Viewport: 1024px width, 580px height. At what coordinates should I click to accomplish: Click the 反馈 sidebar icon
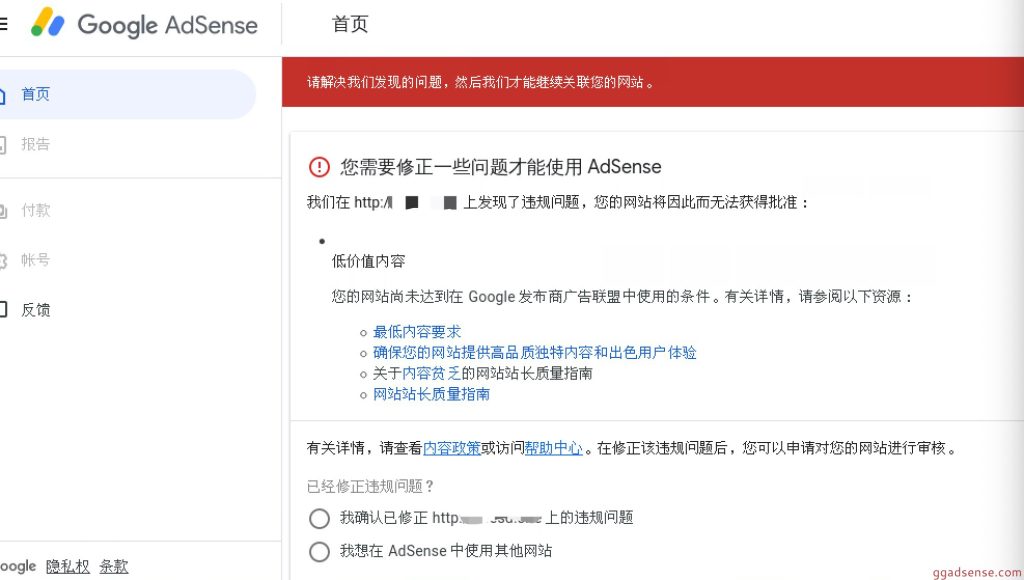coord(3,309)
